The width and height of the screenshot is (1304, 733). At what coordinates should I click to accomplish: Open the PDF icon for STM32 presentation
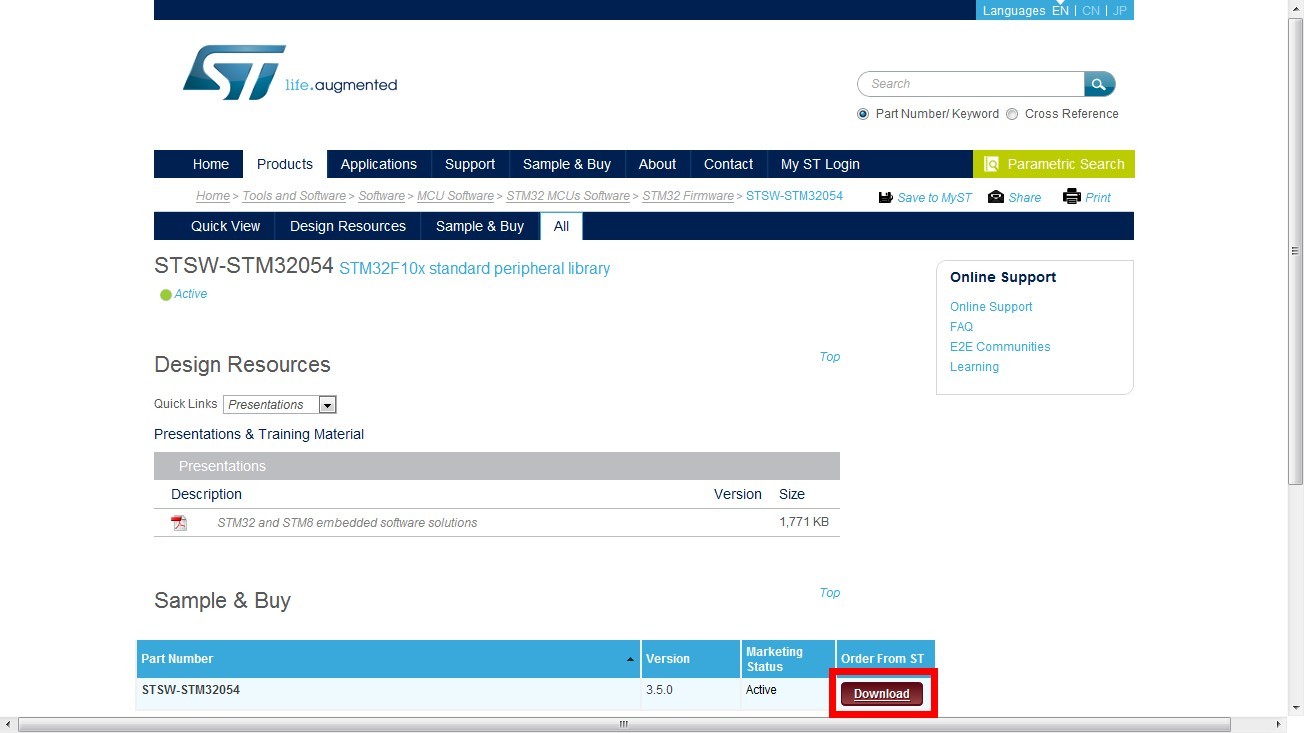coord(179,522)
